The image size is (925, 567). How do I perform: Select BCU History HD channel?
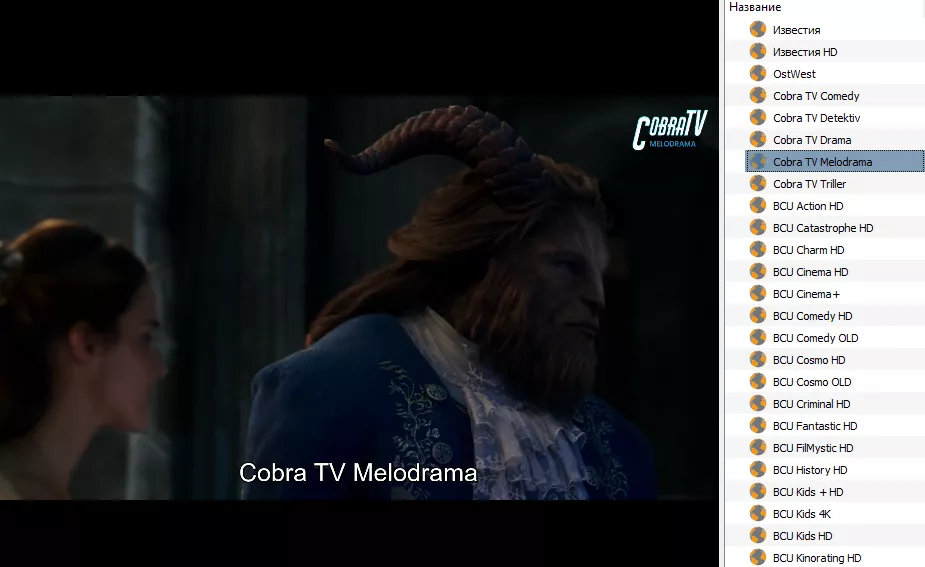point(810,470)
